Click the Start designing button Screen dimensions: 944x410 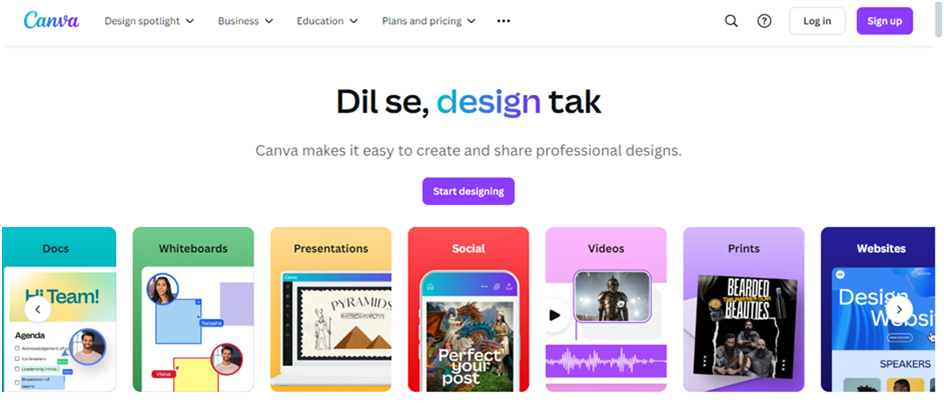(468, 191)
